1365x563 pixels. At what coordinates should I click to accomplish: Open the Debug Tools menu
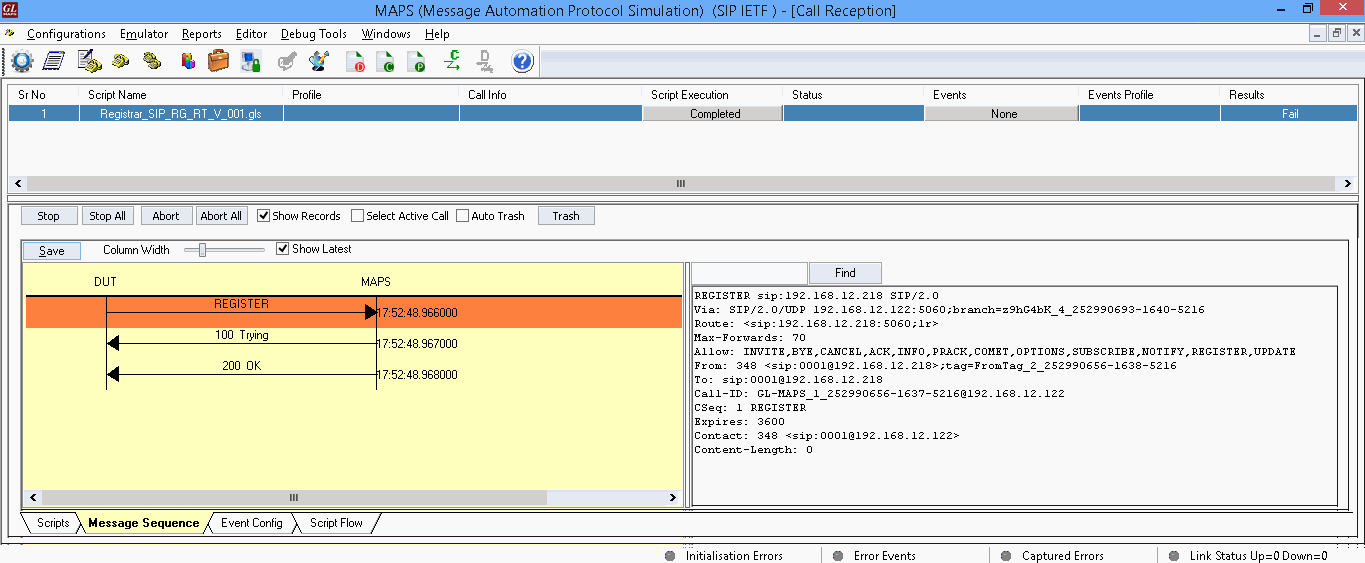point(314,34)
